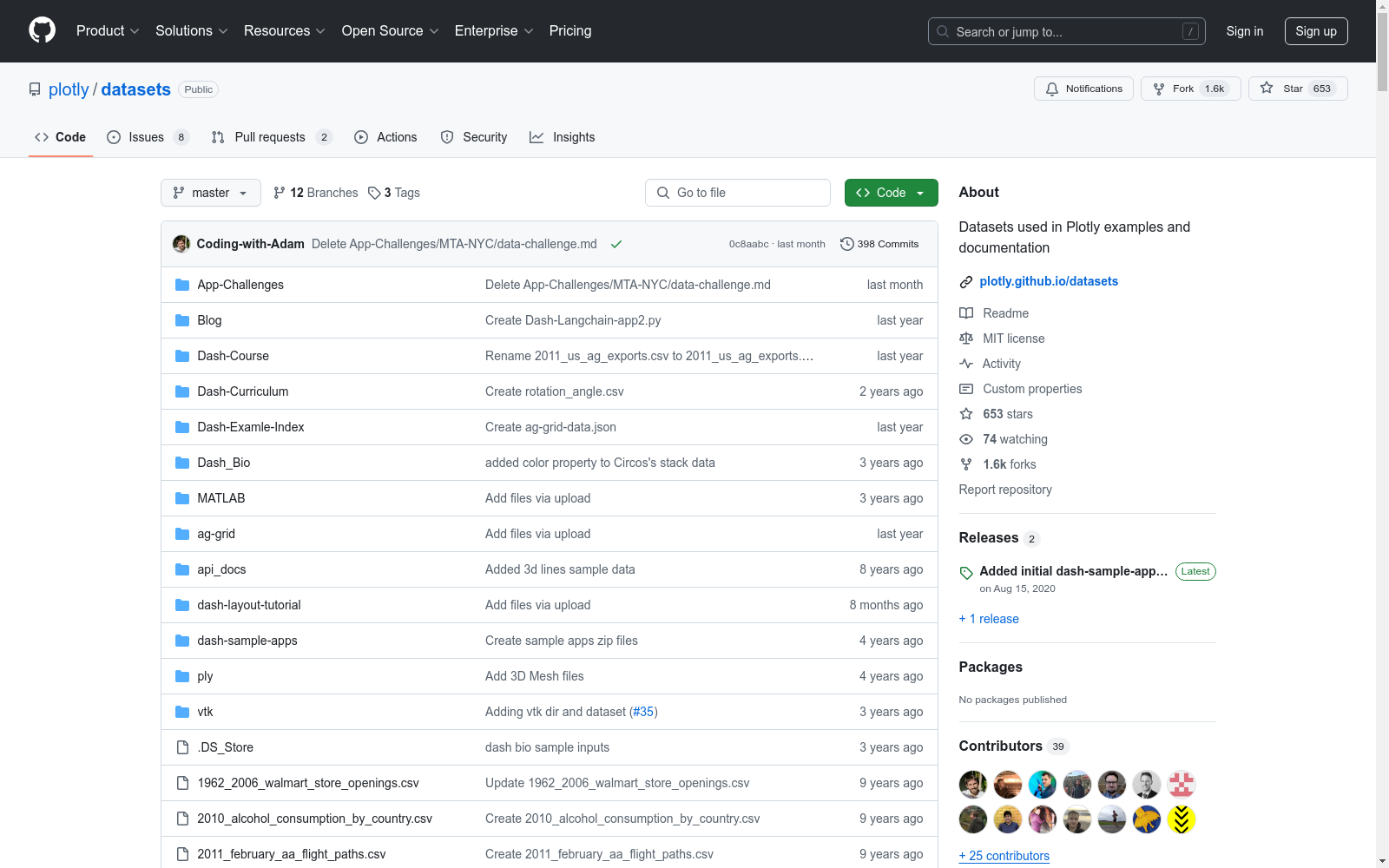
Task: Click the MATLAB folder icon
Action: [182, 498]
